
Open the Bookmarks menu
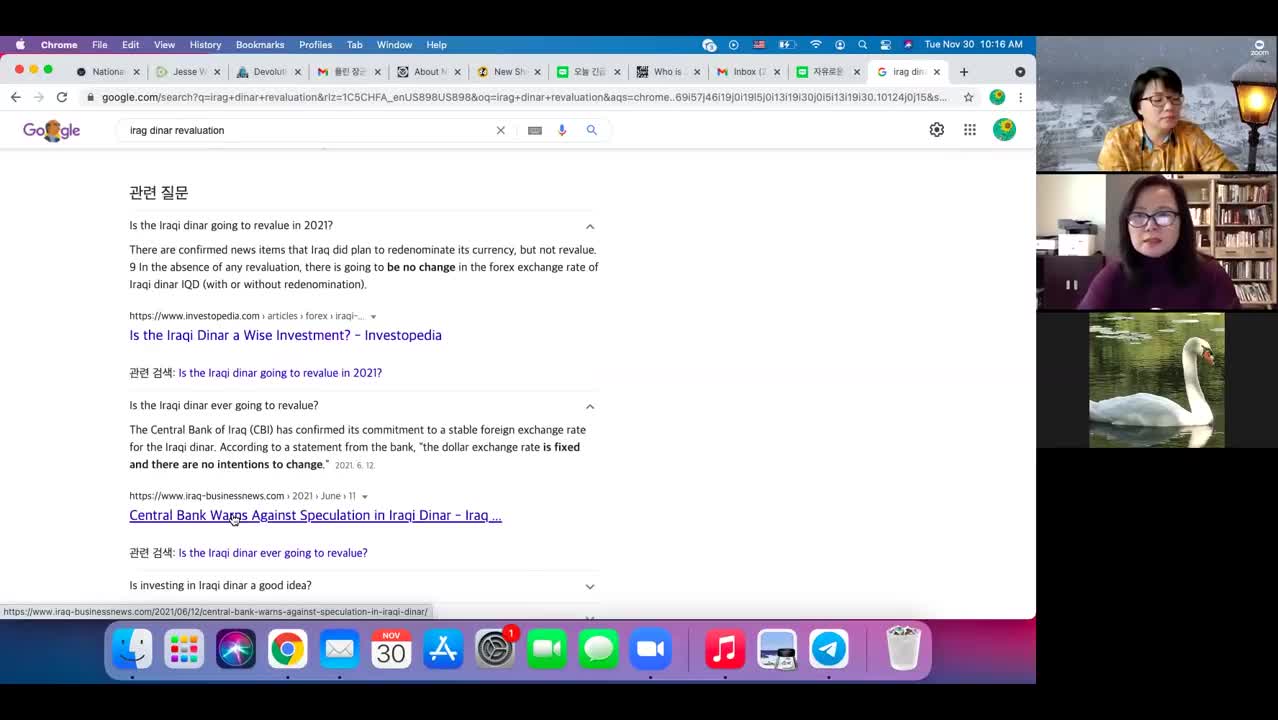tap(260, 45)
